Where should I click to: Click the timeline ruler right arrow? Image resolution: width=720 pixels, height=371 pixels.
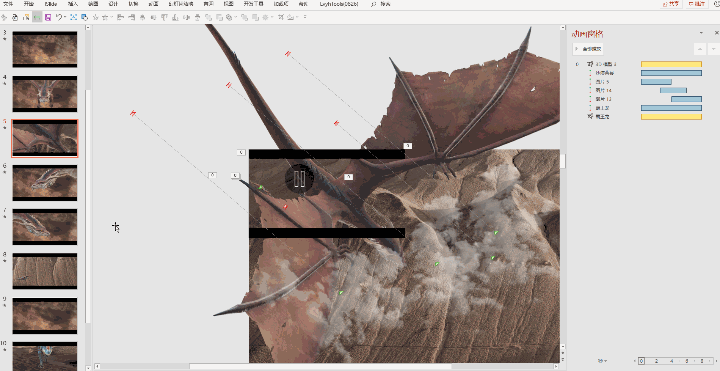(x=715, y=361)
